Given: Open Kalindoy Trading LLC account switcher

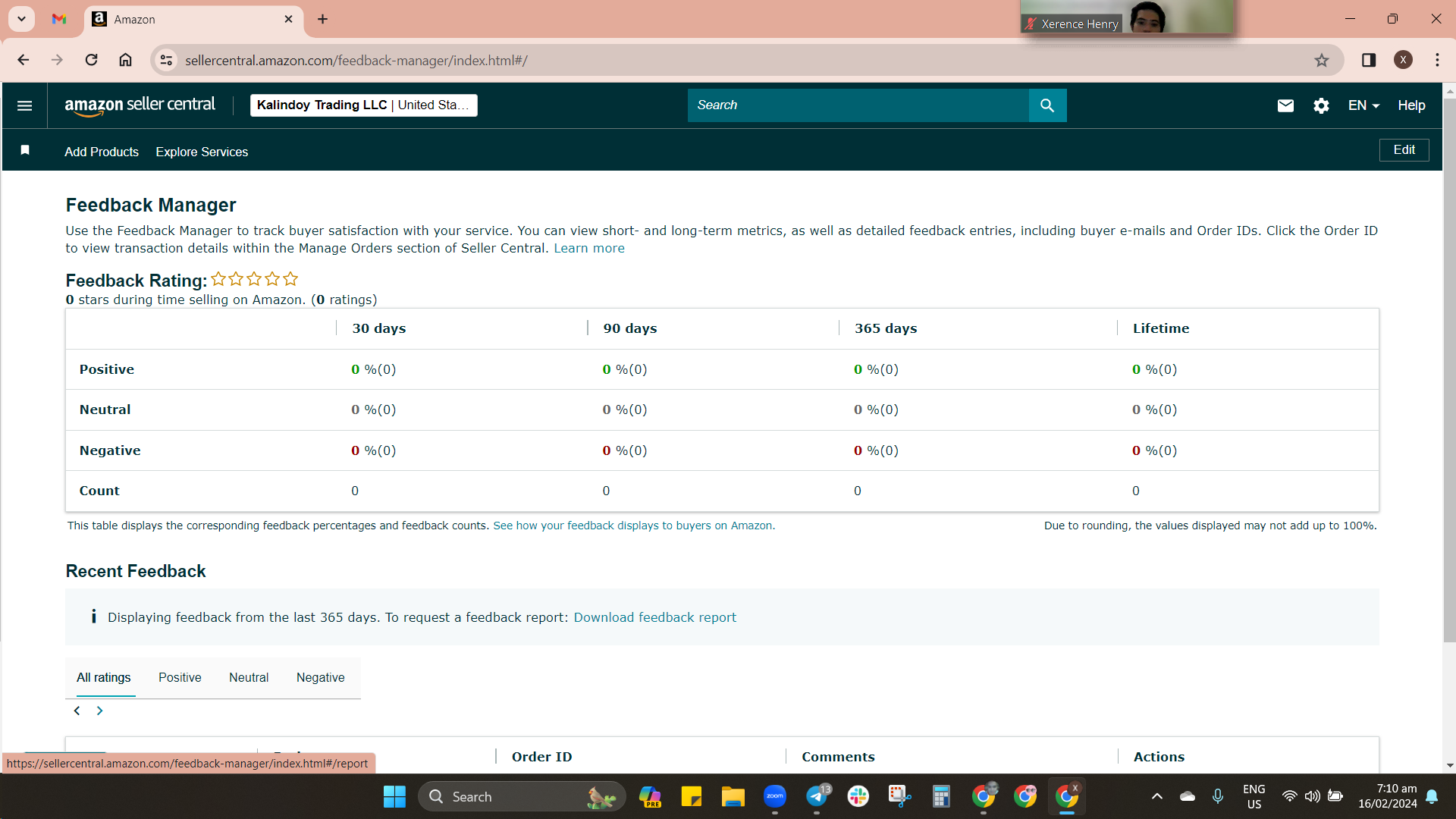Looking at the screenshot, I should (364, 105).
